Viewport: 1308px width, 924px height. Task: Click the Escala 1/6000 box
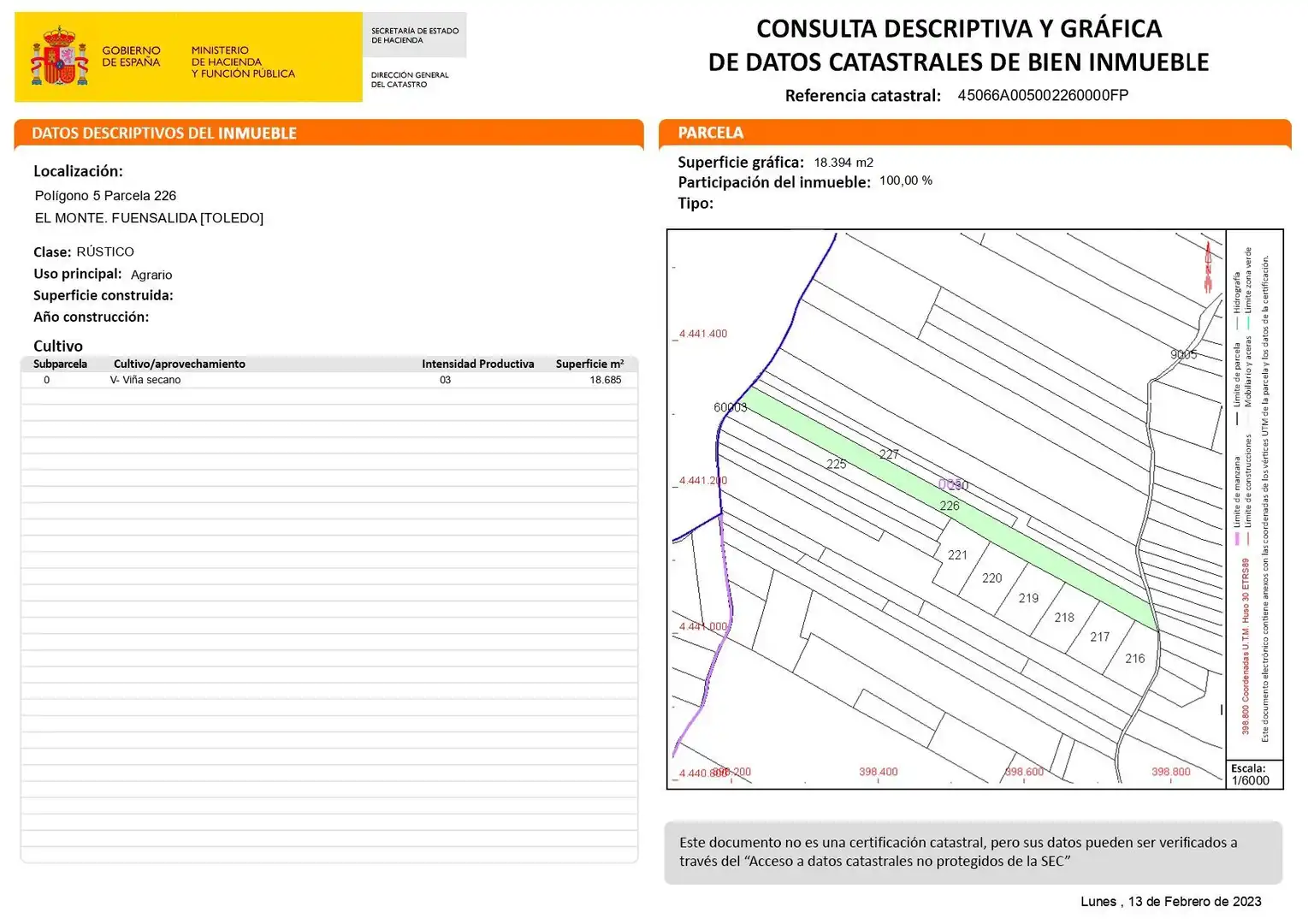click(1252, 773)
